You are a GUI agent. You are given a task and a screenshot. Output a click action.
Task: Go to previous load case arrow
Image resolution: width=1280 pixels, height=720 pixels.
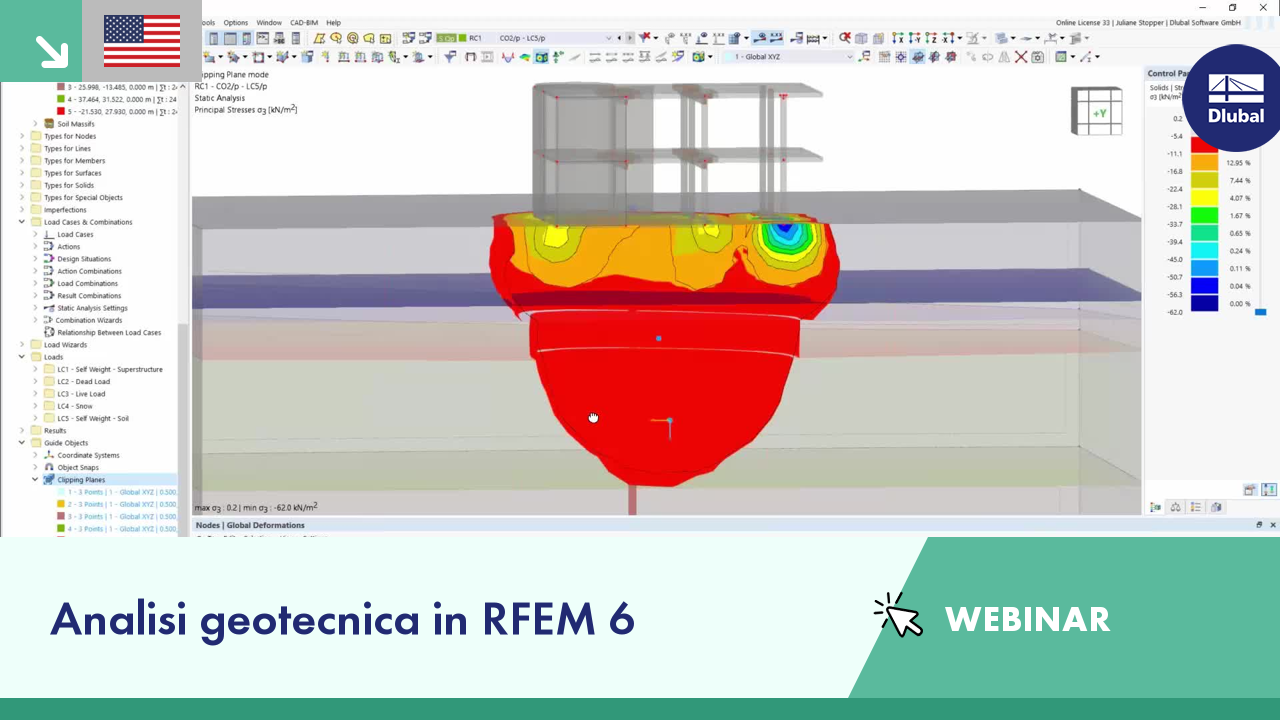[619, 38]
